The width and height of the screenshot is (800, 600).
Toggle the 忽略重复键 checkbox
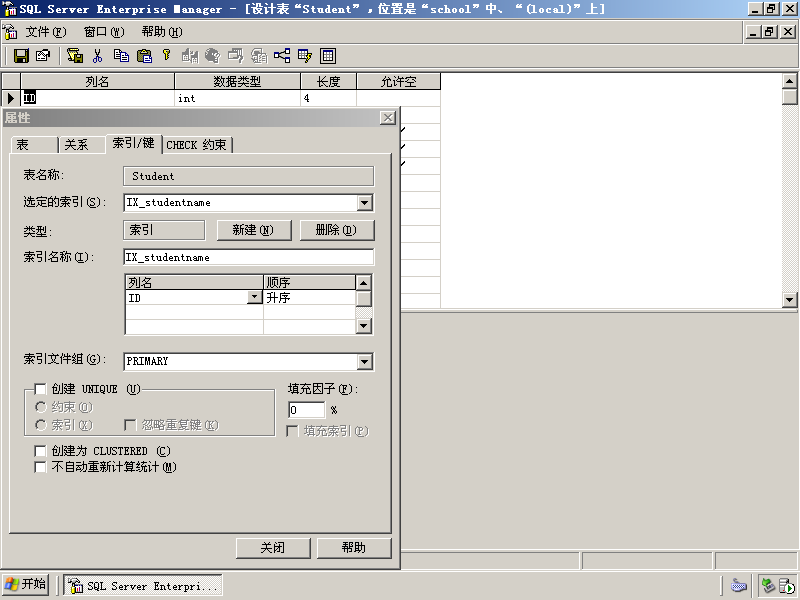tap(130, 425)
